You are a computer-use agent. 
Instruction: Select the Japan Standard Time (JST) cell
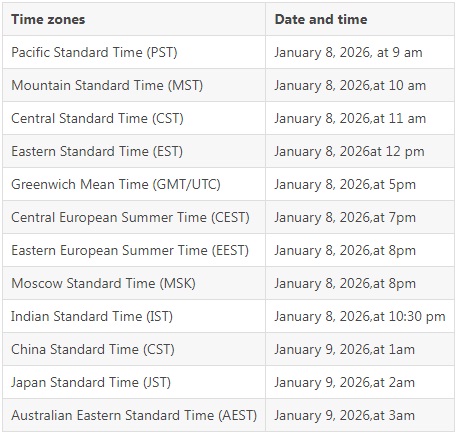[134, 382]
